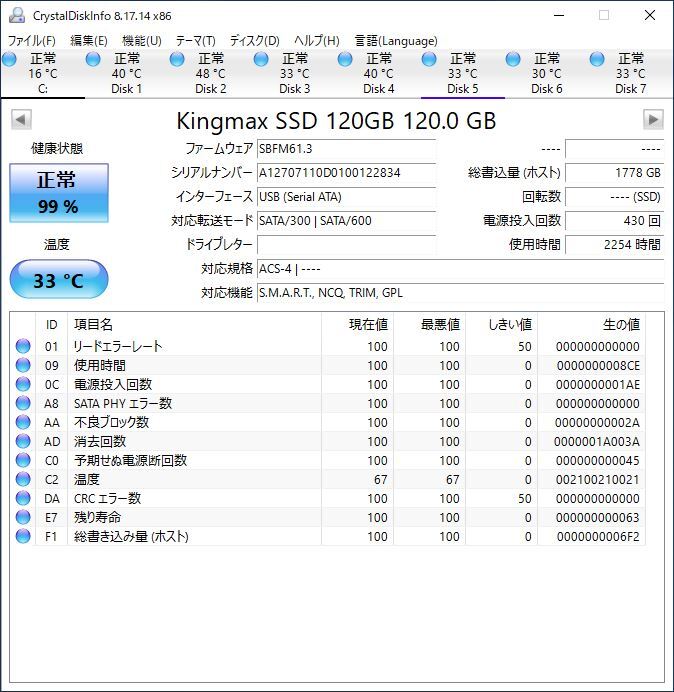Image resolution: width=674 pixels, height=692 pixels.
Task: Click status orb in row ID C0
Action: [23, 460]
